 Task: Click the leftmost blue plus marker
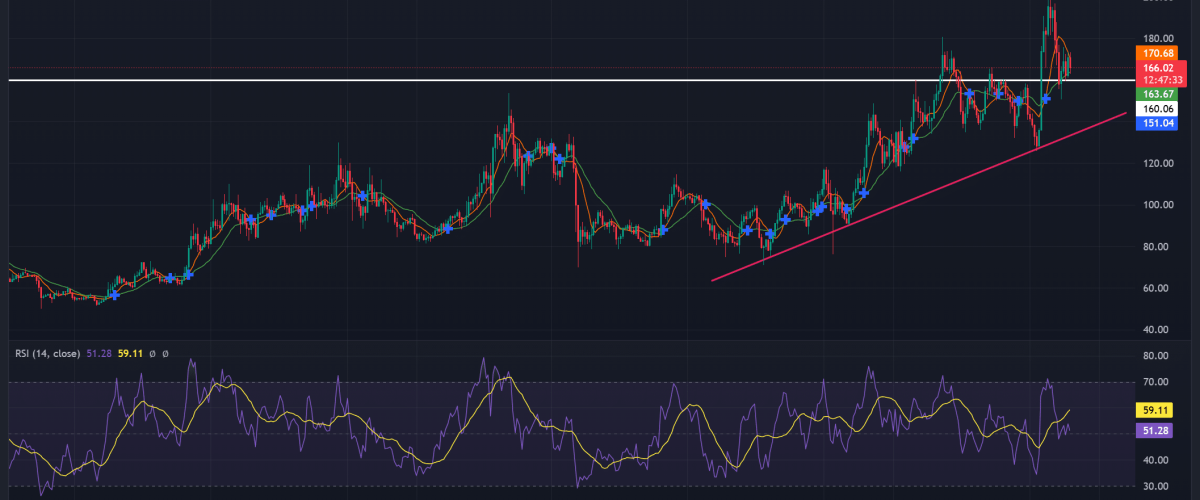point(115,295)
